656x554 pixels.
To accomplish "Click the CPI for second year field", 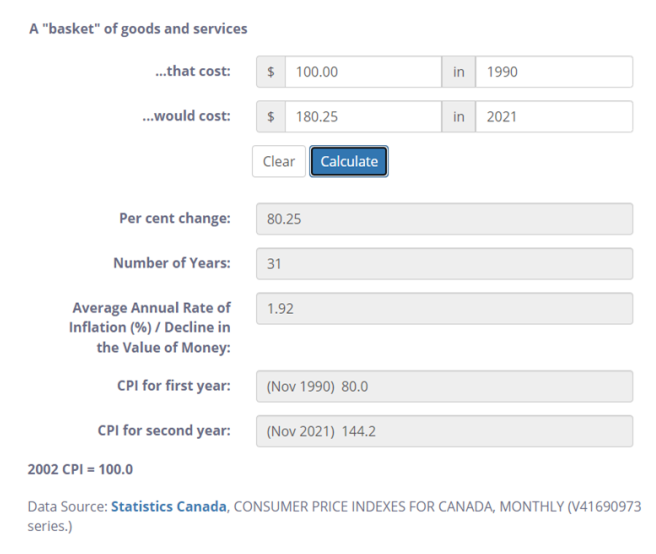I will pos(444,431).
